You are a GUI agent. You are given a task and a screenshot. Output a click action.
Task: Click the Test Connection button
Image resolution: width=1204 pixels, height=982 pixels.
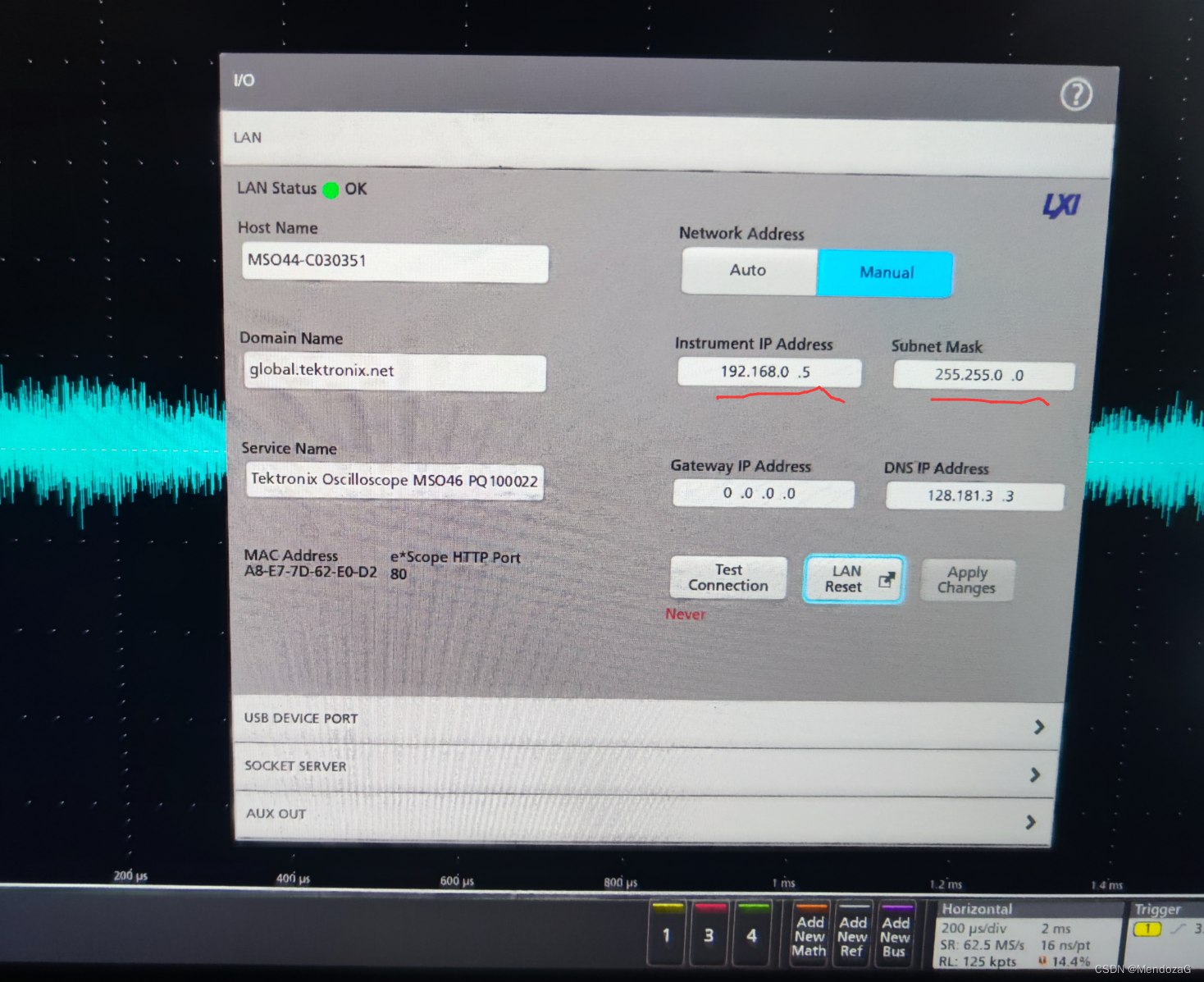(x=728, y=578)
